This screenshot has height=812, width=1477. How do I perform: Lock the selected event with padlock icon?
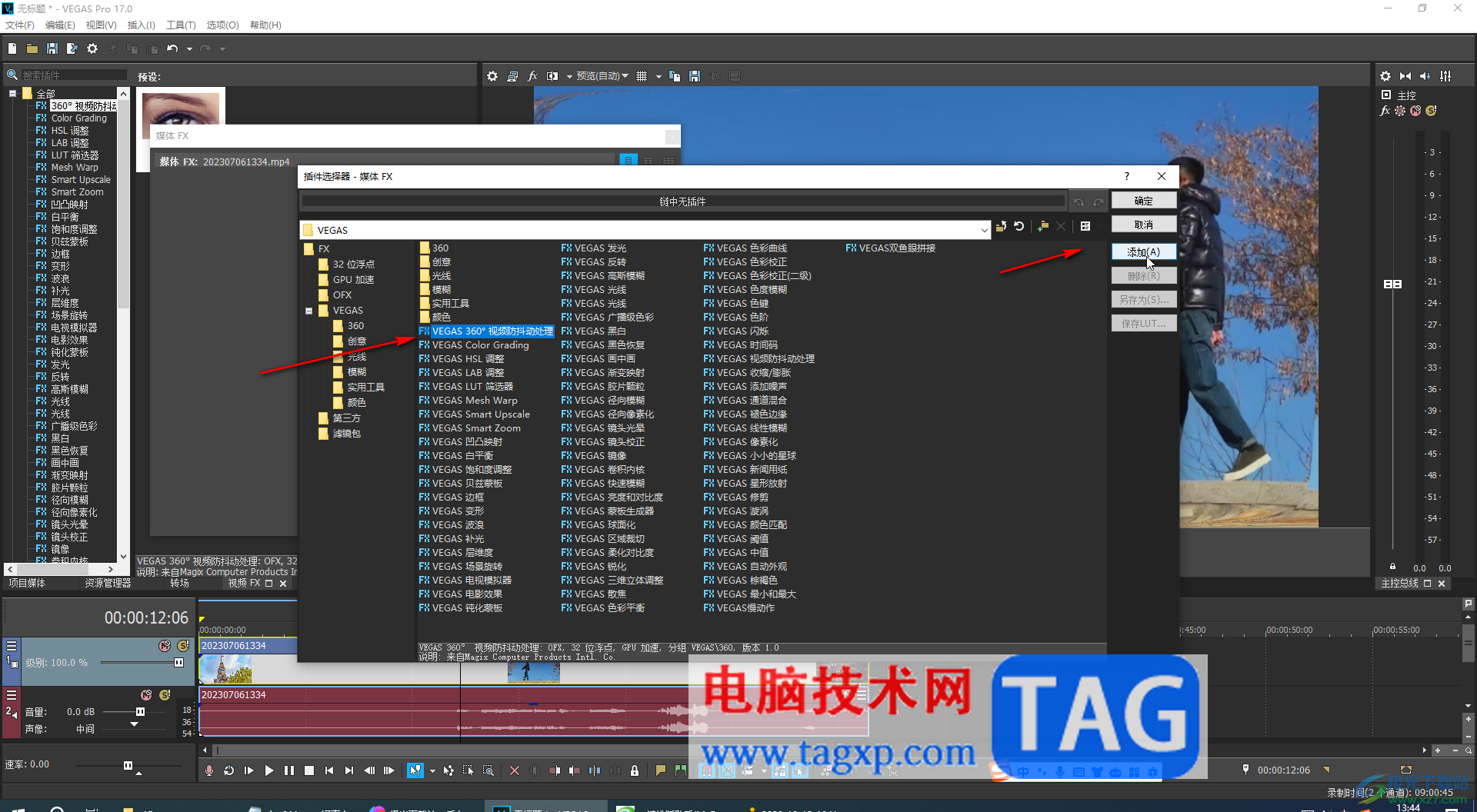pyautogui.click(x=635, y=770)
